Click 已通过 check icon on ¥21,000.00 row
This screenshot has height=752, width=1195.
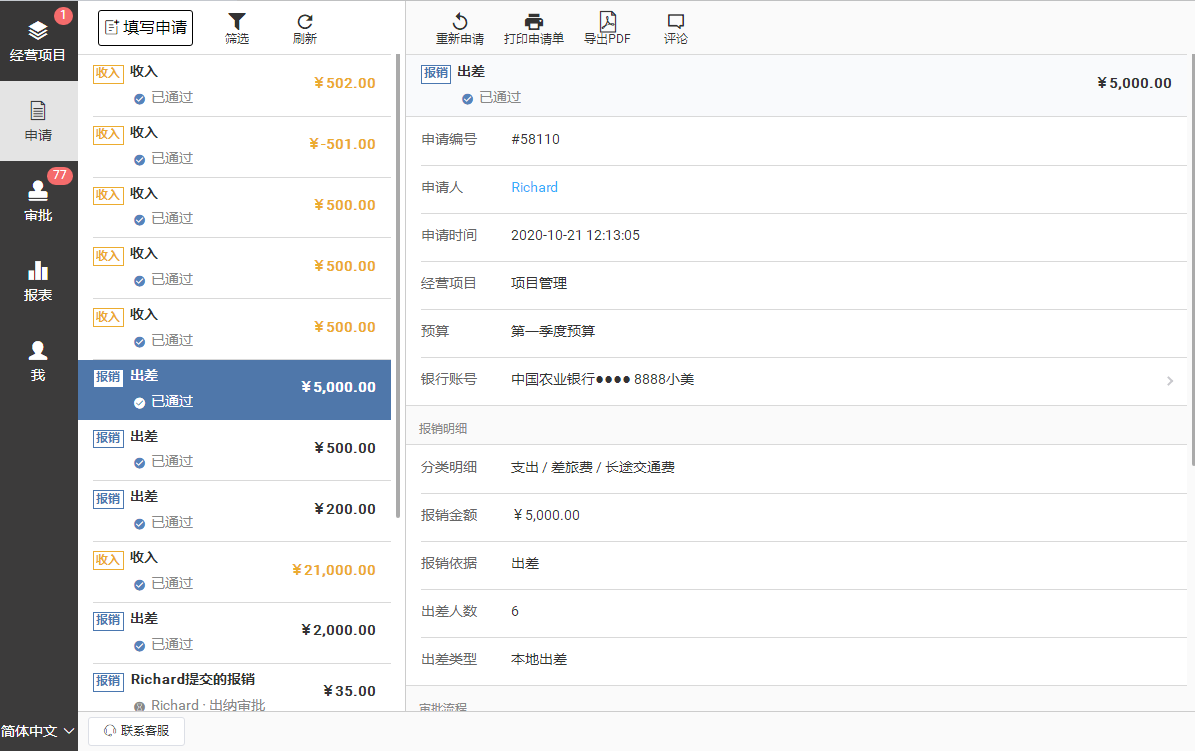point(139,585)
